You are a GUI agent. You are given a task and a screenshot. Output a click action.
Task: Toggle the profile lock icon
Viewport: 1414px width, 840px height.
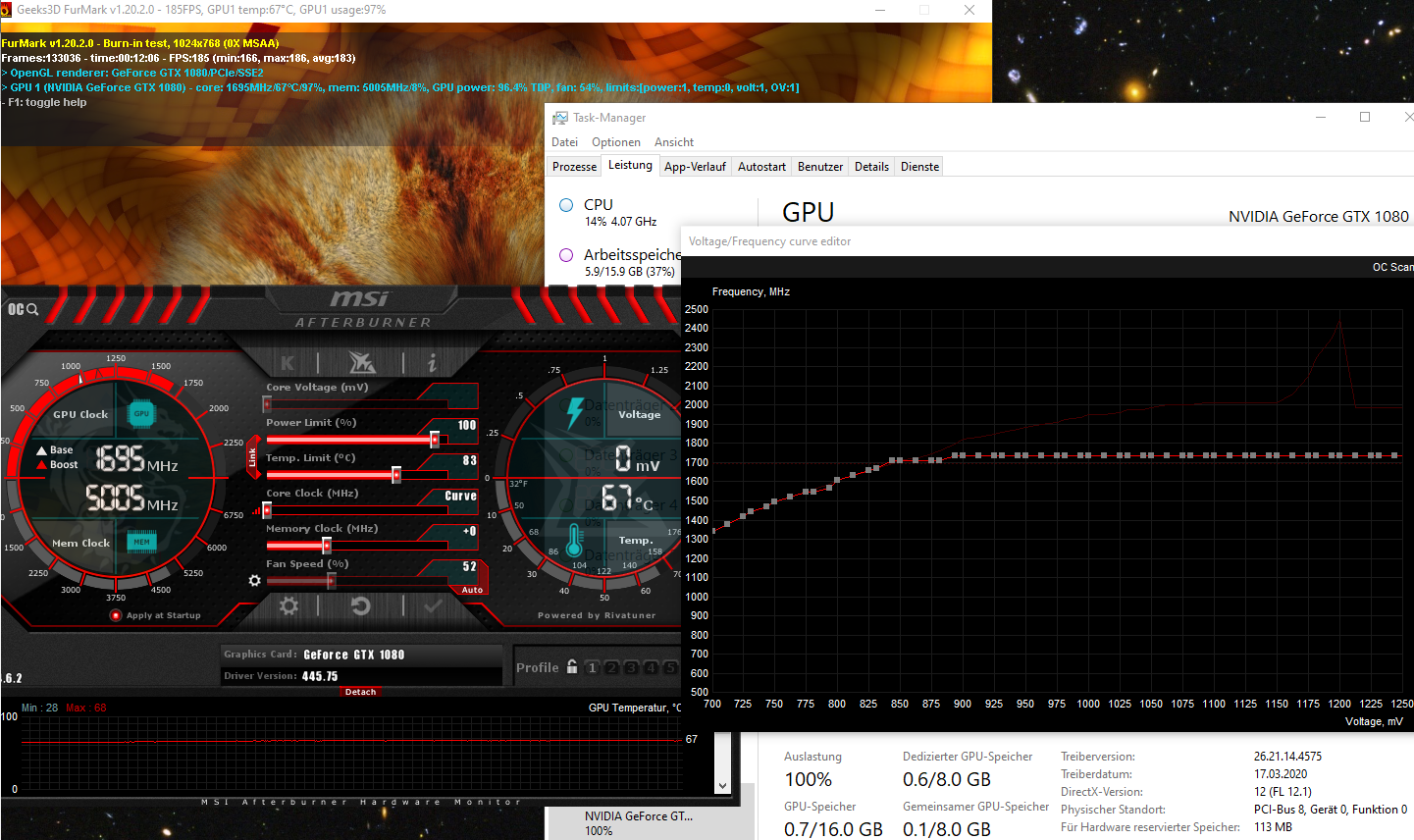pyautogui.click(x=572, y=666)
